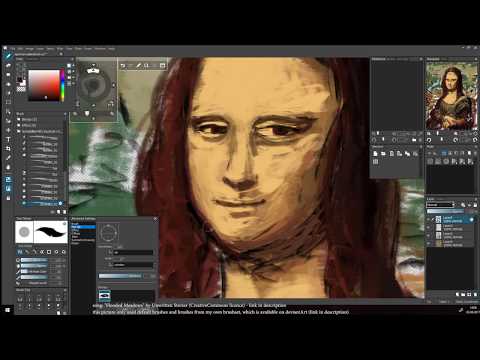480x360 pixels.
Task: Click the rainbow hue strip beside color square
Action: click(x=62, y=85)
